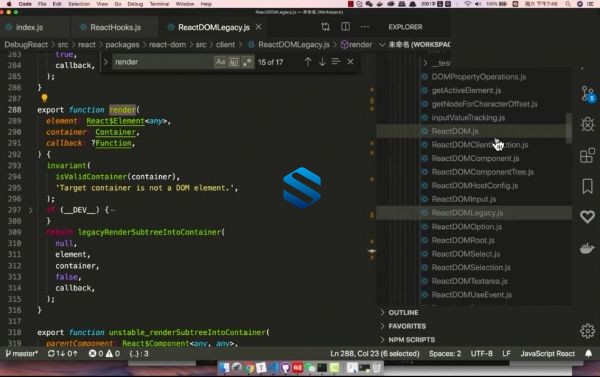Viewport: 600px width, 377px height.
Task: Collapse the workspace root section header
Action: click(x=414, y=44)
